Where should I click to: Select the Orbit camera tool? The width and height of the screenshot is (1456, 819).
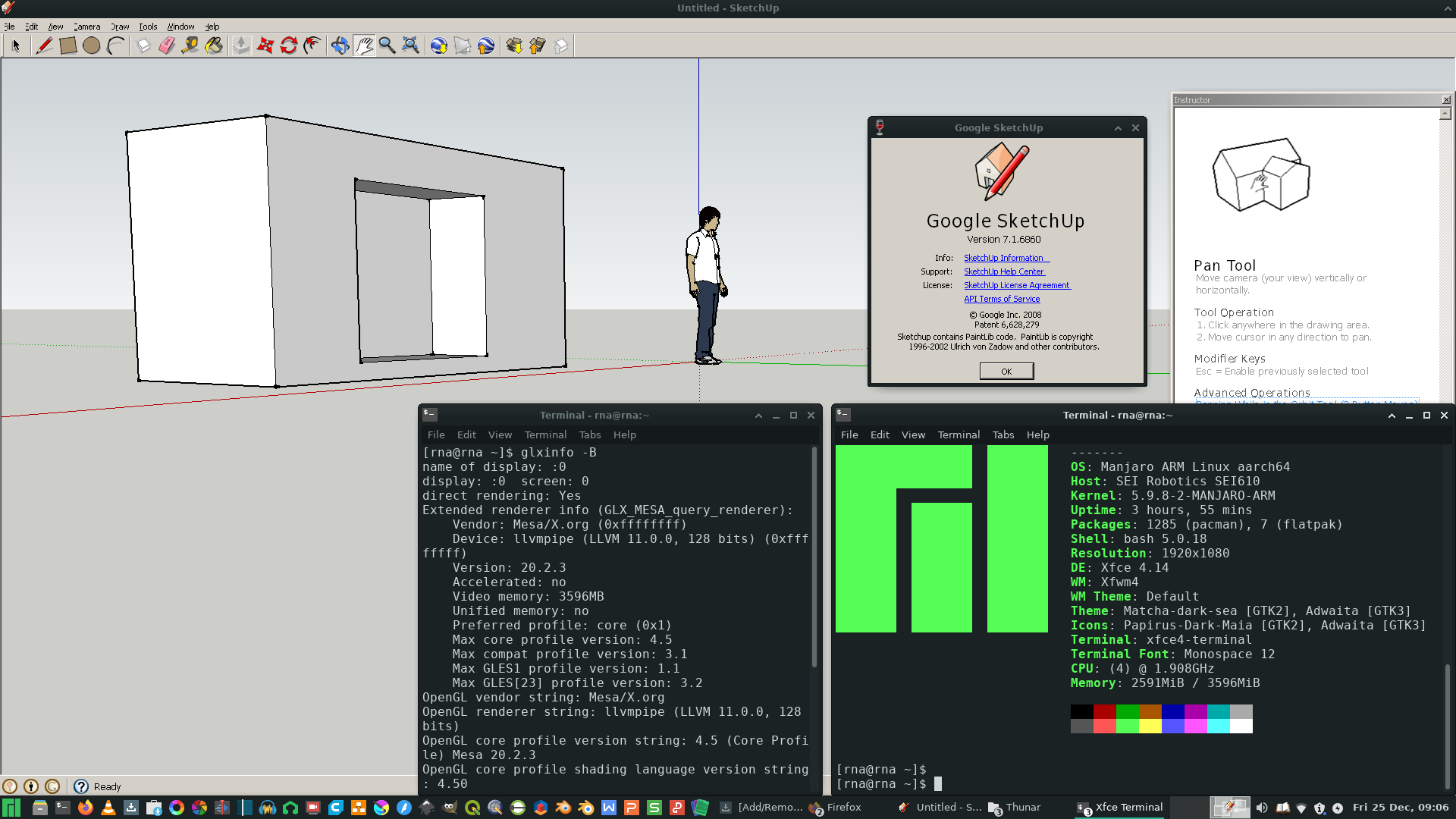(340, 45)
